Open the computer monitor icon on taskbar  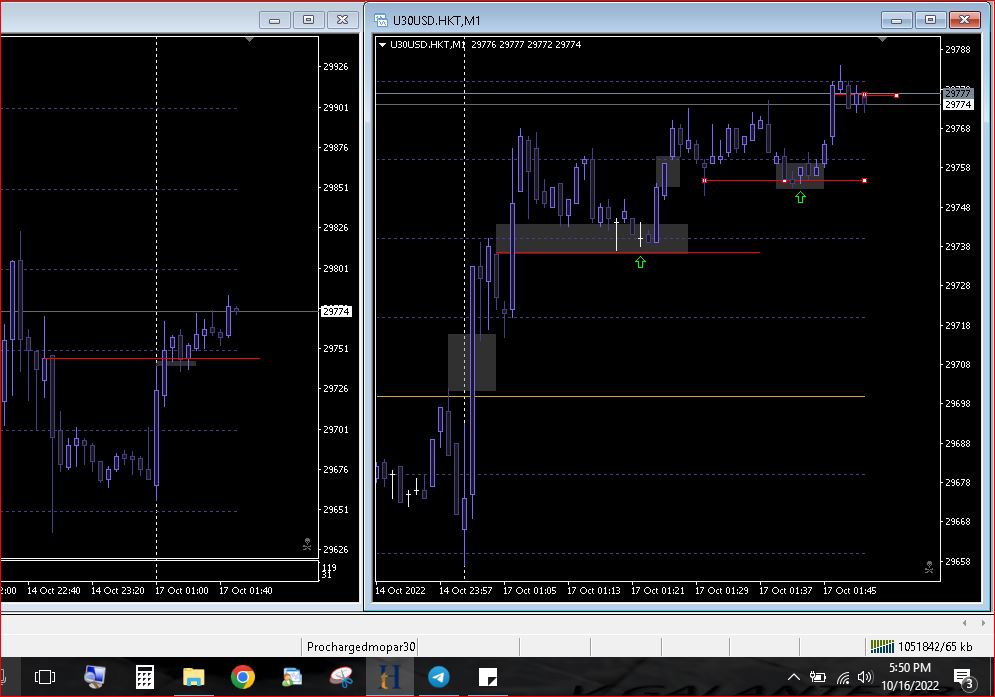(95, 677)
